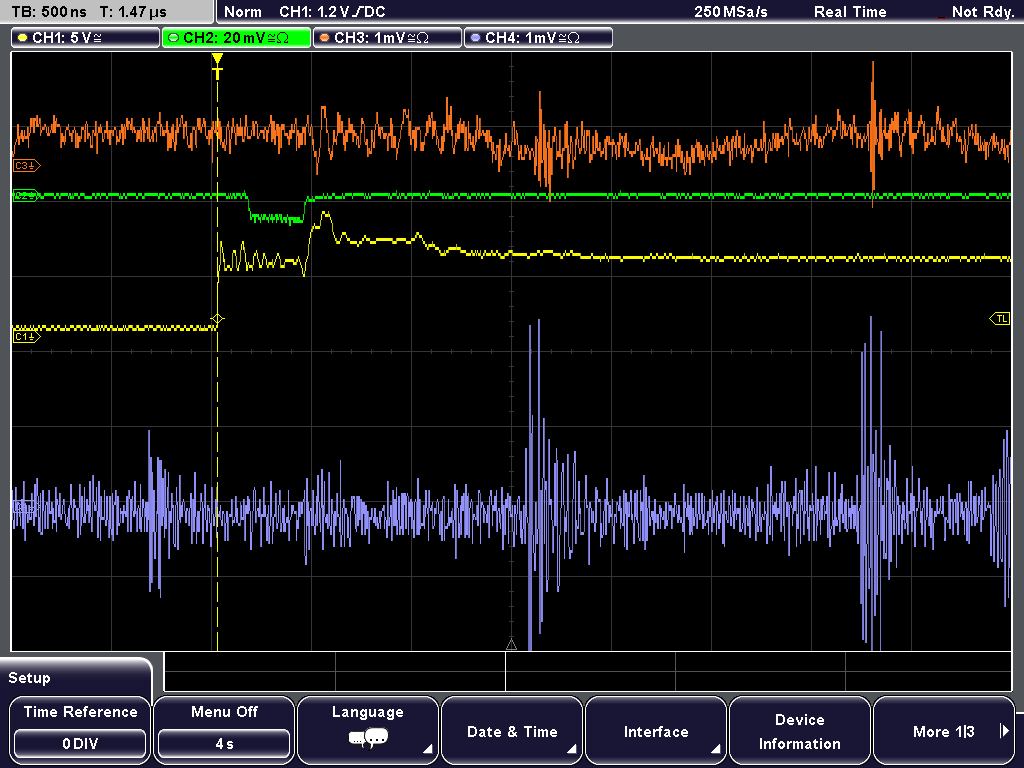Viewport: 1024px width, 768px height.
Task: Select the CH4 1mV channel tab
Action: pos(538,38)
